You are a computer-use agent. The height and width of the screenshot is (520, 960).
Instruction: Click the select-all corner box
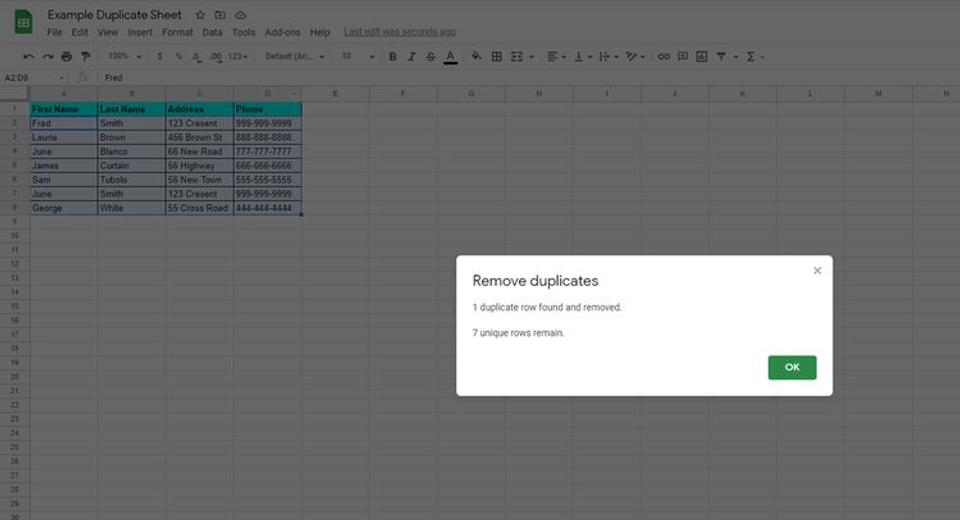15,94
